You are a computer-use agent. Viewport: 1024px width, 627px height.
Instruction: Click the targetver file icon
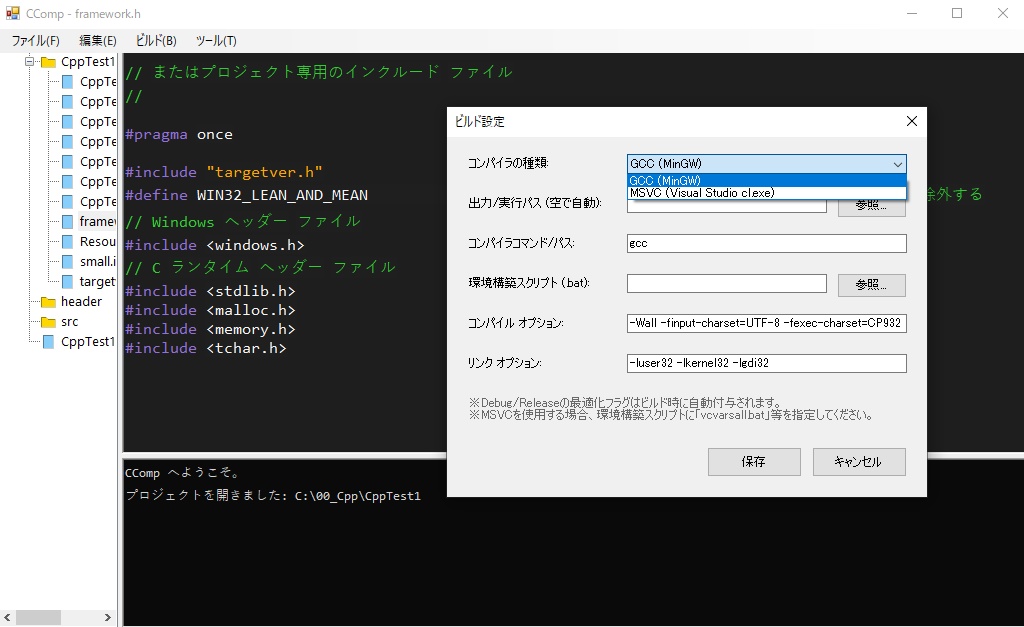tap(67, 281)
